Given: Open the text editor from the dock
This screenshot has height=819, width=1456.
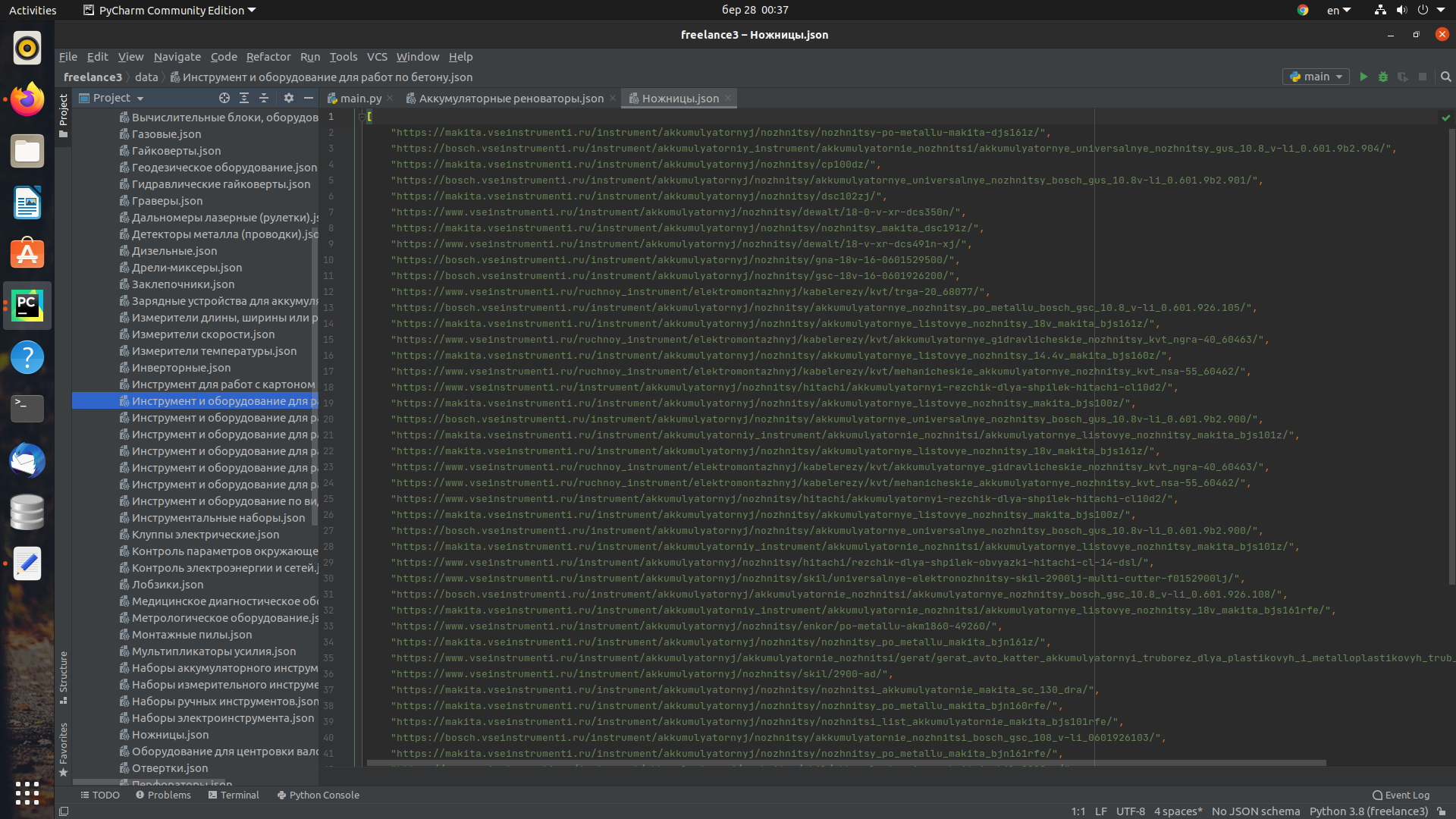Looking at the screenshot, I should 27,563.
